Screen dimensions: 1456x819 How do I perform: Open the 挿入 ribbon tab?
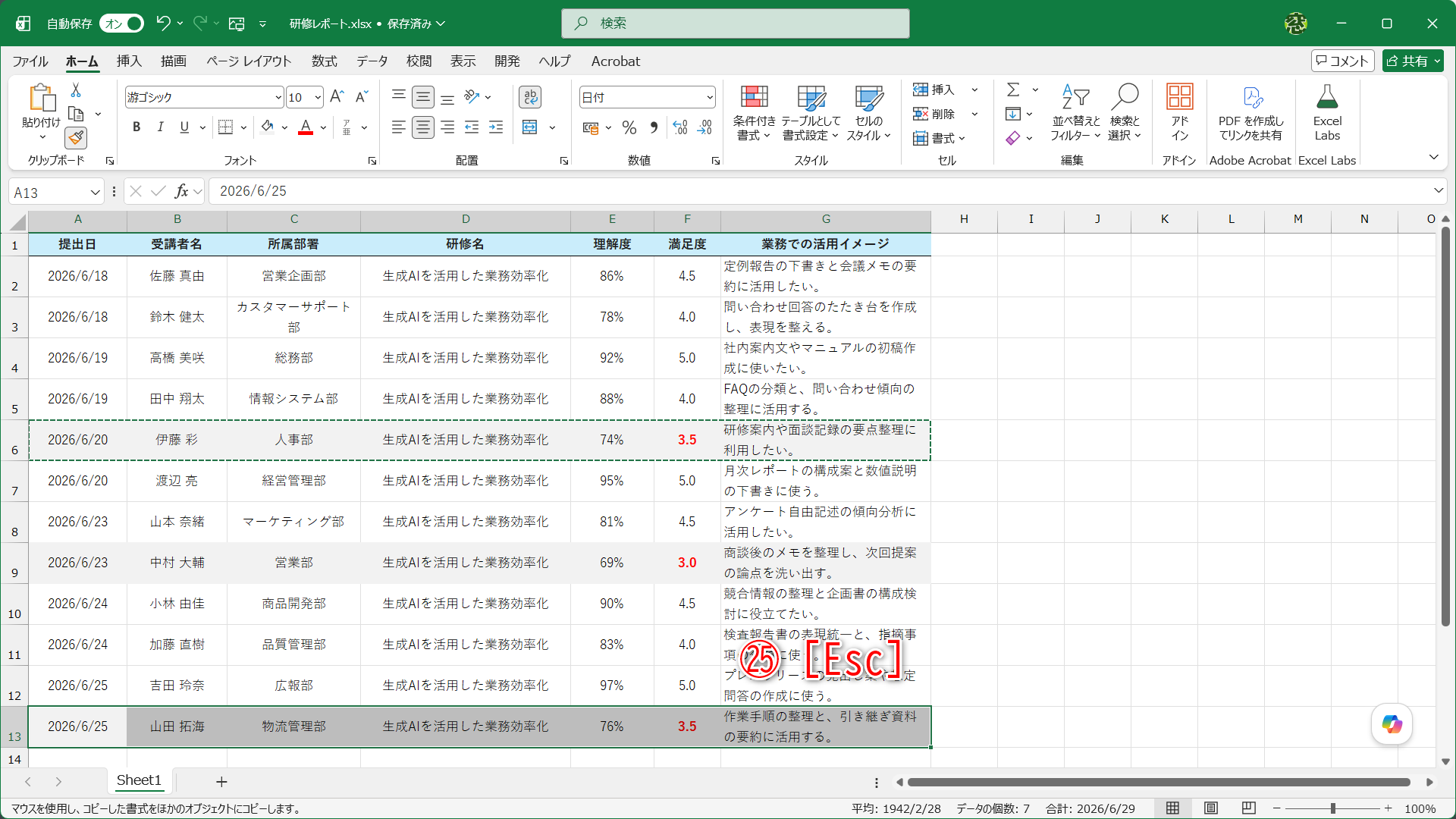pyautogui.click(x=129, y=61)
